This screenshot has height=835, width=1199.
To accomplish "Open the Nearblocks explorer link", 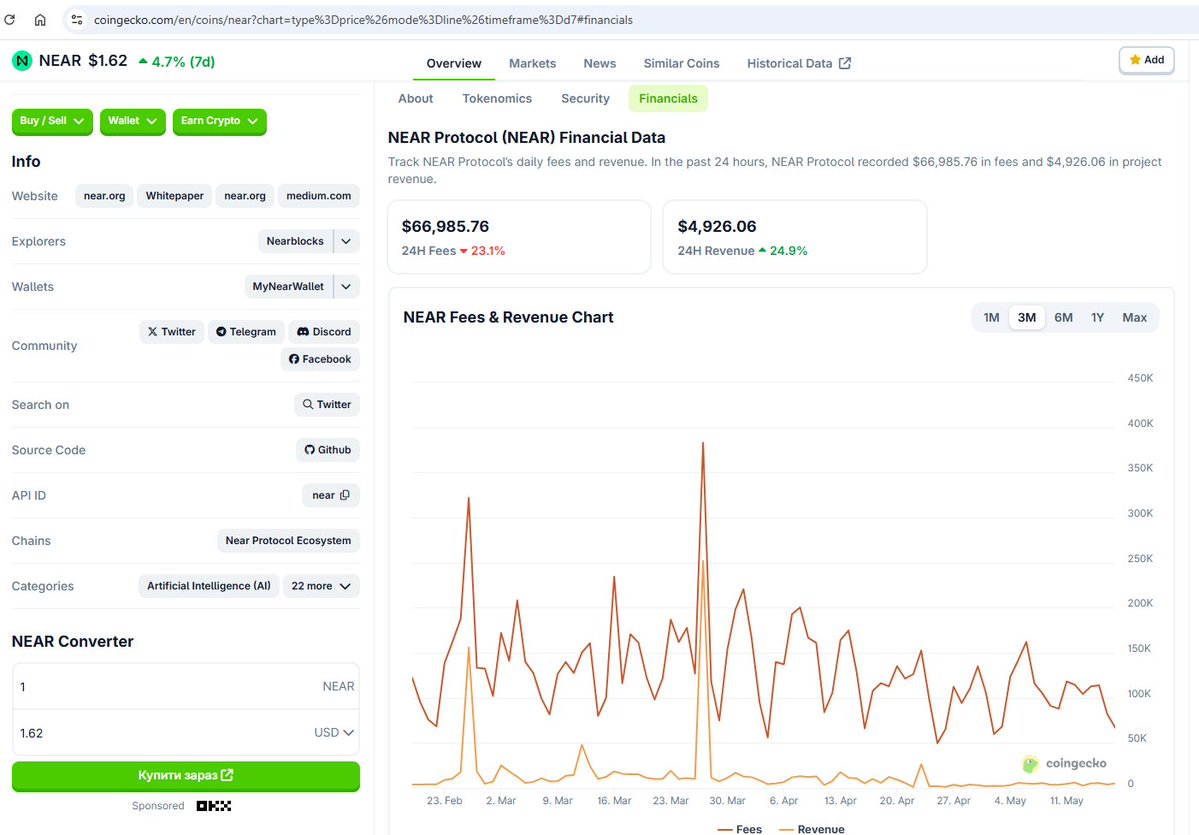I will pos(295,241).
